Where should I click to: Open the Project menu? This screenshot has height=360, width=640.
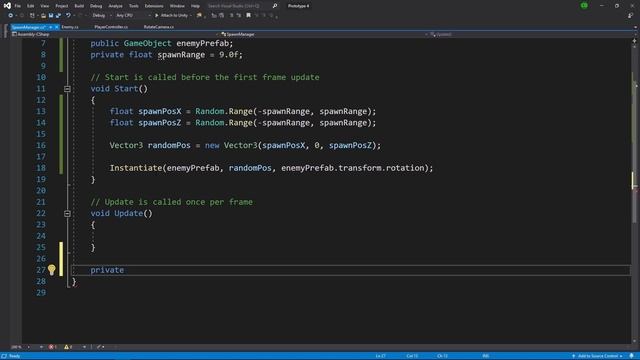pyautogui.click(x=62, y=6)
